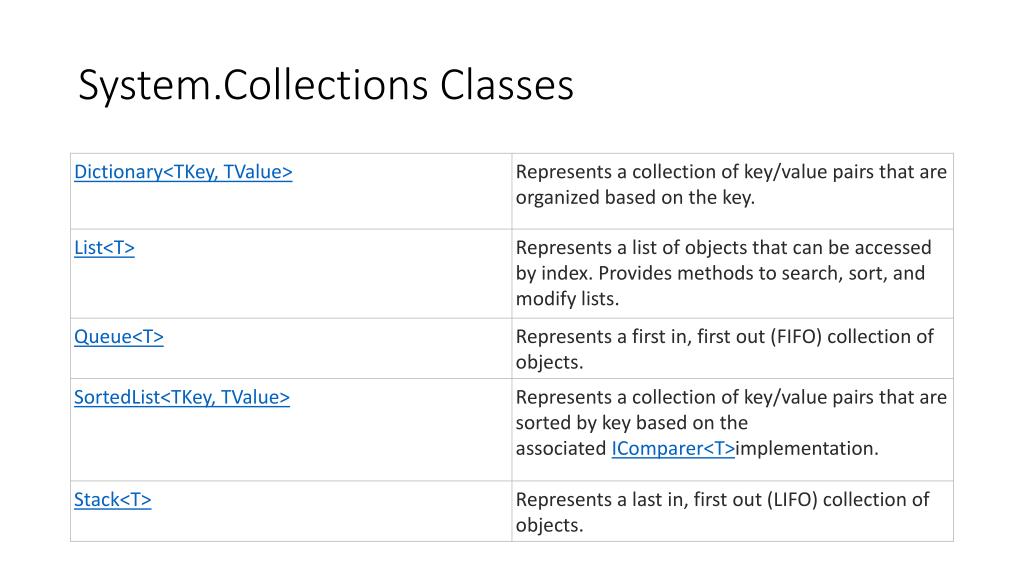1024x576 pixels.
Task: Open the List<T> link
Action: pos(104,248)
